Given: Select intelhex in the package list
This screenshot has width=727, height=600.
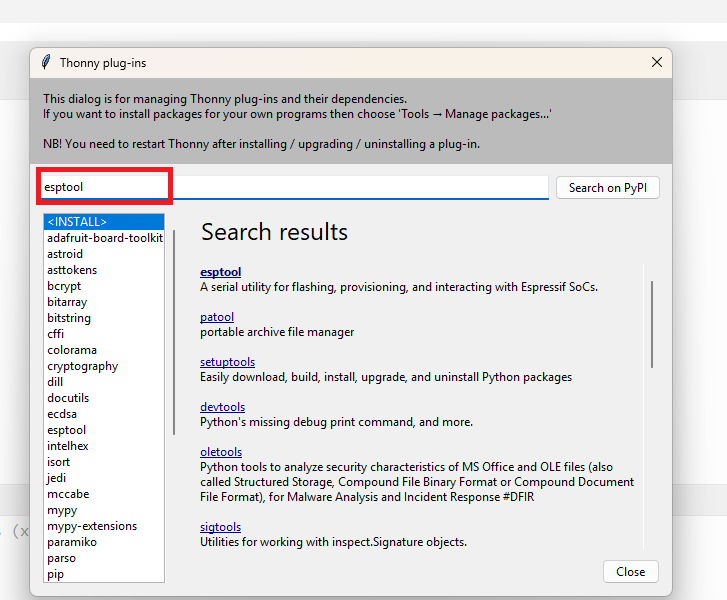Looking at the screenshot, I should point(104,446).
